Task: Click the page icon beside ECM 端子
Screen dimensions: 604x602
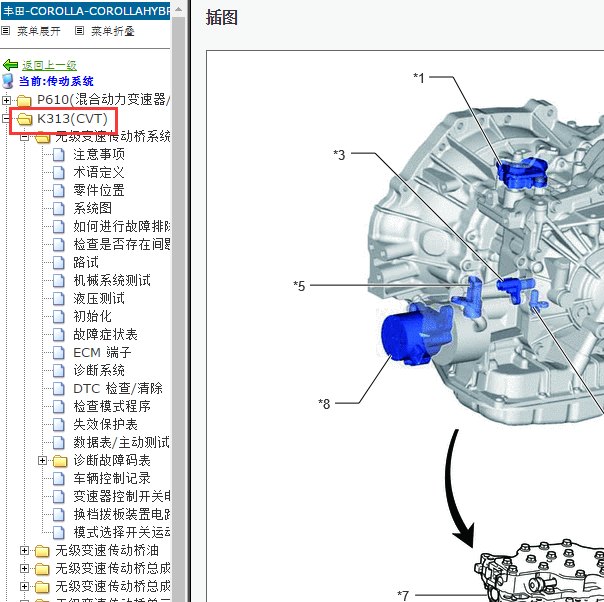Action: point(58,352)
